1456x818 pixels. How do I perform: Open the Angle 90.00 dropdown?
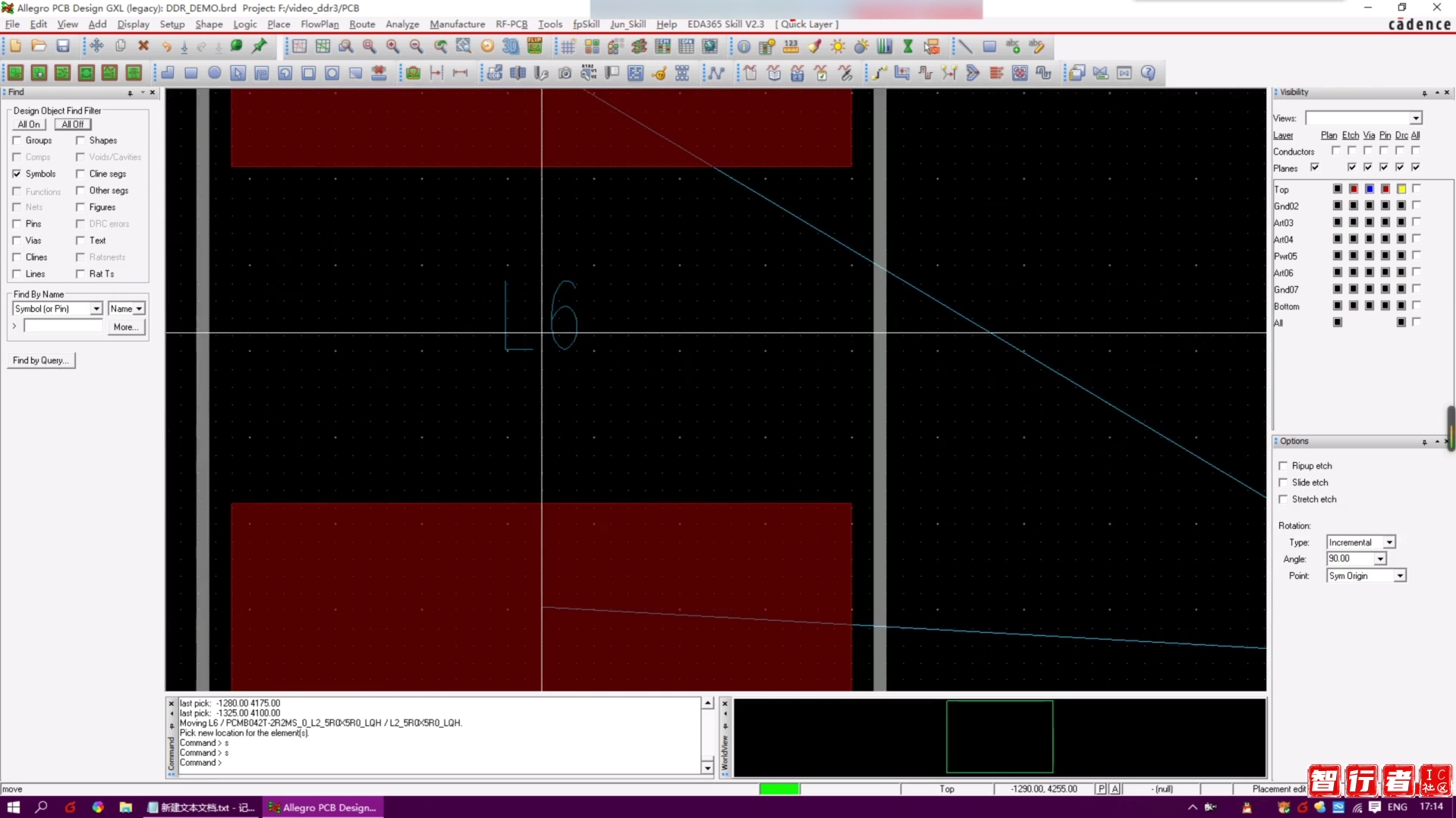1380,559
